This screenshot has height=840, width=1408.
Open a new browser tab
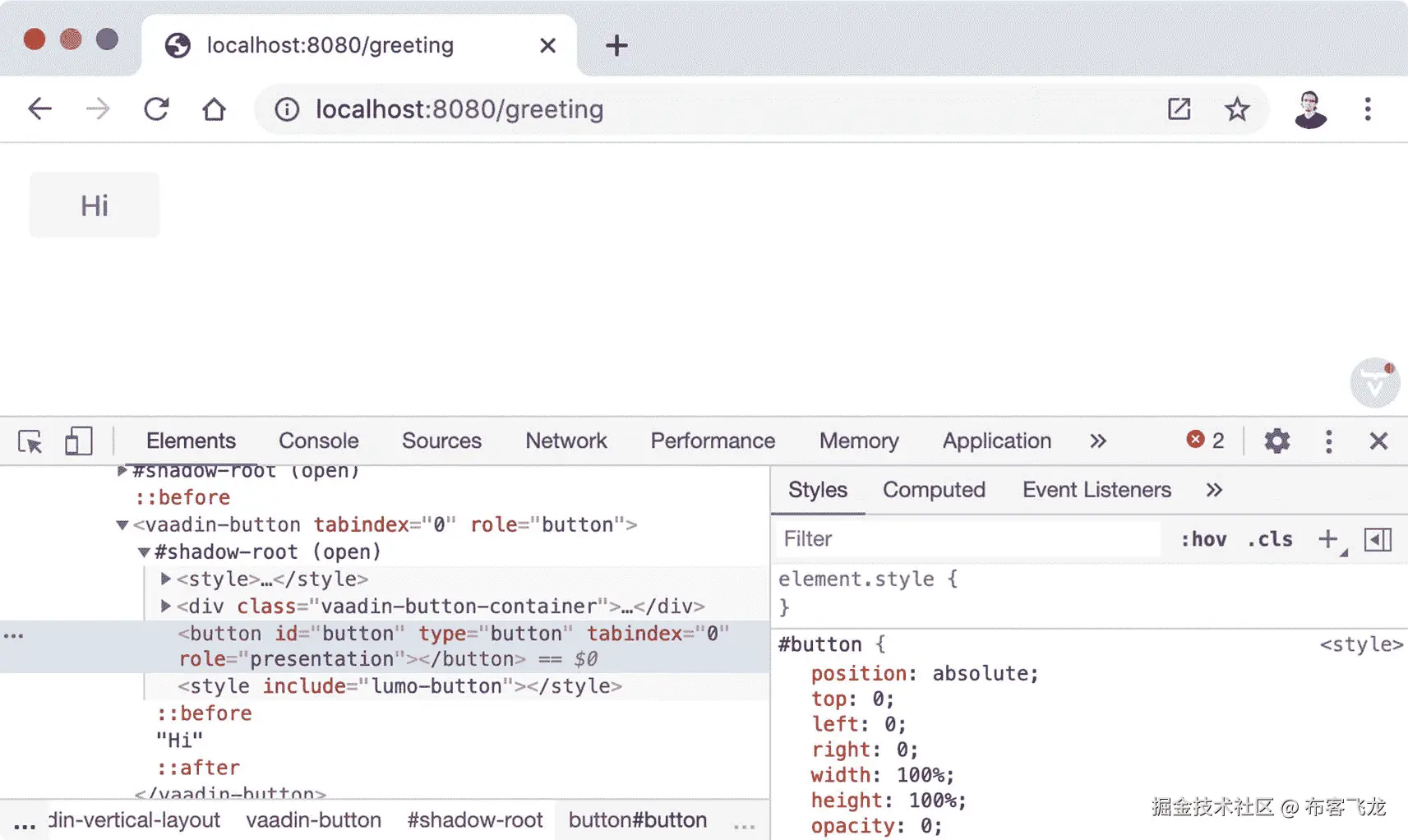coord(616,46)
